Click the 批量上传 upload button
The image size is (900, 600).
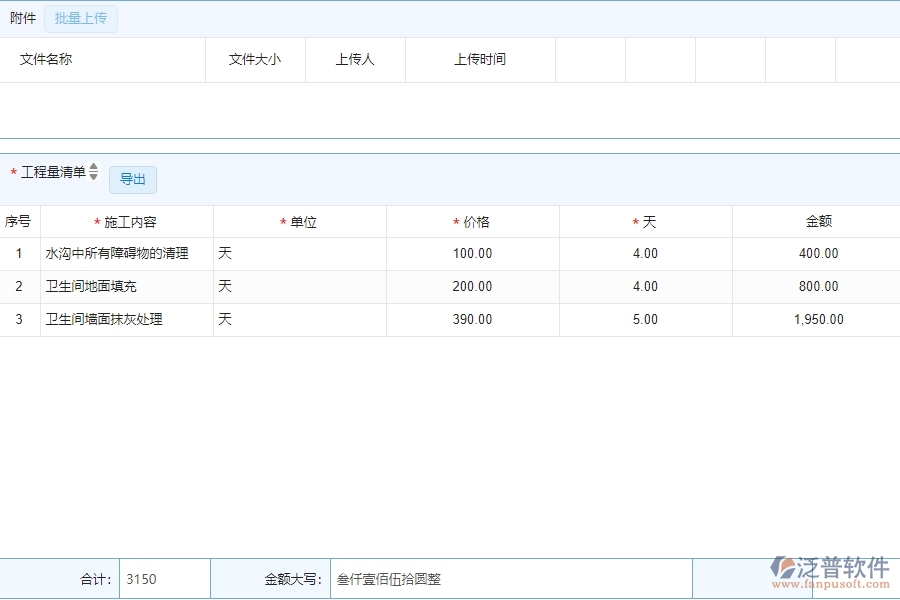click(81, 18)
